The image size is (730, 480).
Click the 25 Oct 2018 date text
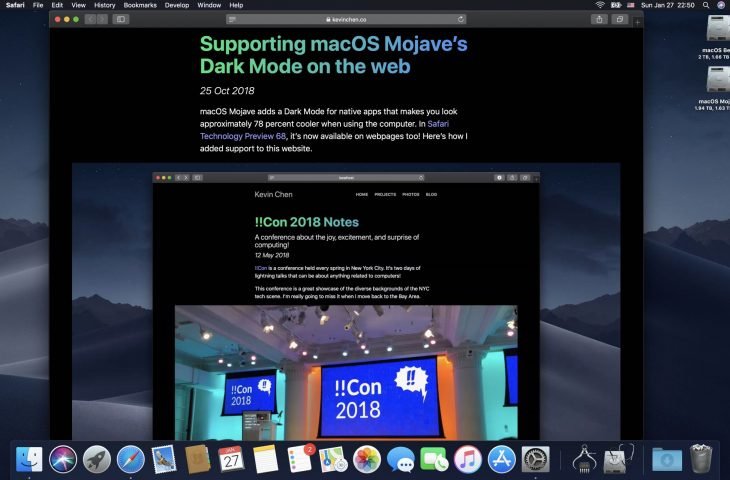click(227, 91)
